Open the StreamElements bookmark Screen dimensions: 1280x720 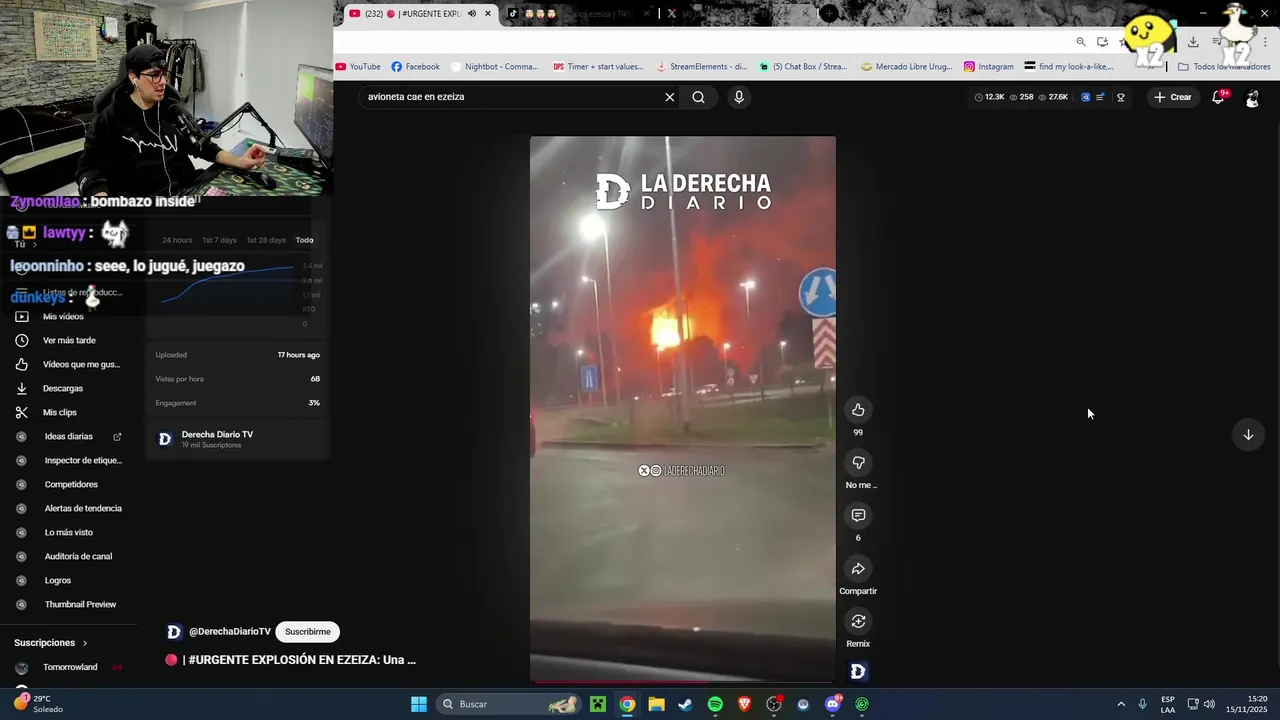(x=701, y=67)
